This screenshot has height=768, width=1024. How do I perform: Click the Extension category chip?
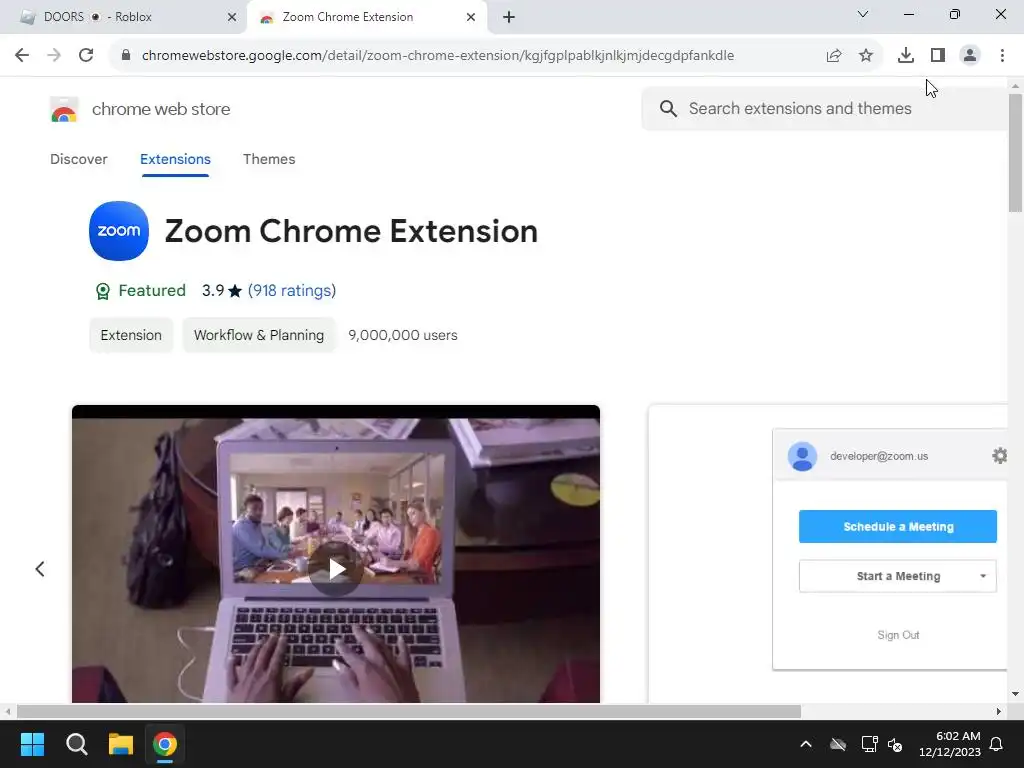pyautogui.click(x=131, y=335)
